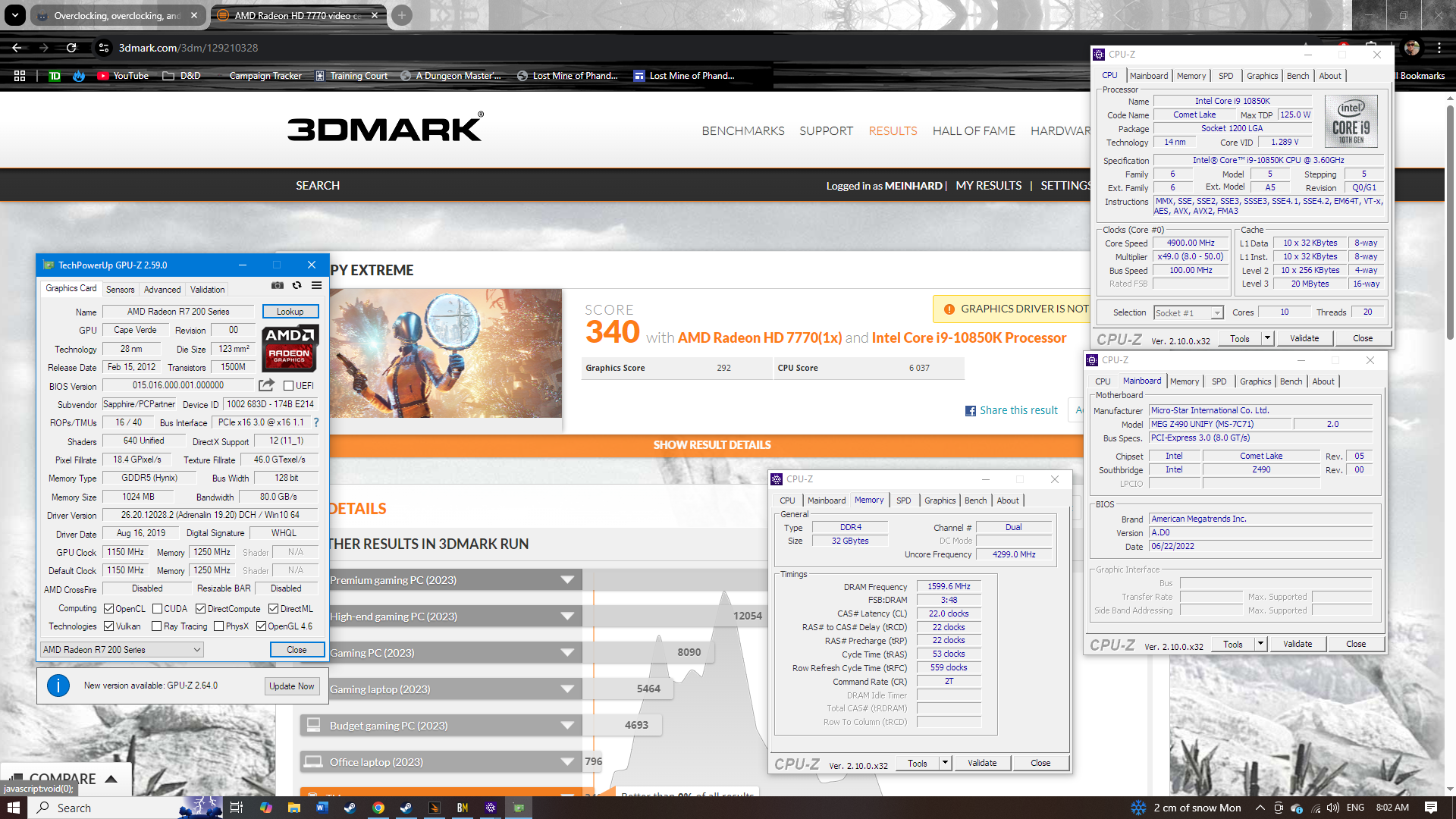Open the apps grid in bookmarks bar
1456x819 pixels.
tap(20, 76)
